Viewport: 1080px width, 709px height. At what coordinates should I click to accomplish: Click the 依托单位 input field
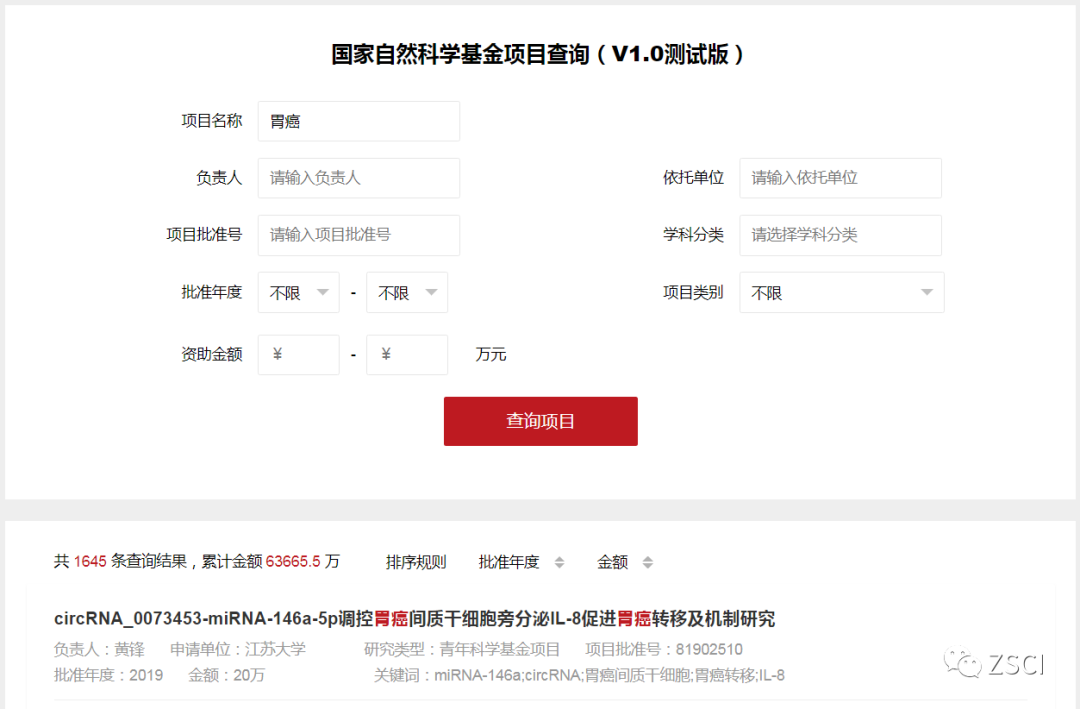pyautogui.click(x=840, y=178)
